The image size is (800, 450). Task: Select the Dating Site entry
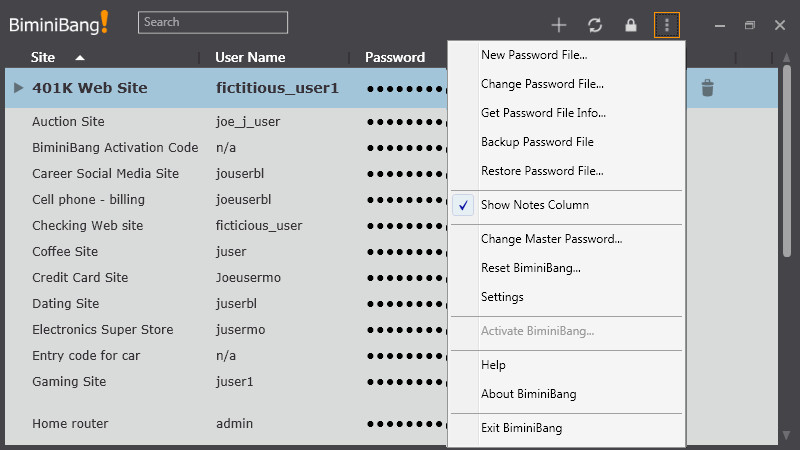[x=65, y=304]
